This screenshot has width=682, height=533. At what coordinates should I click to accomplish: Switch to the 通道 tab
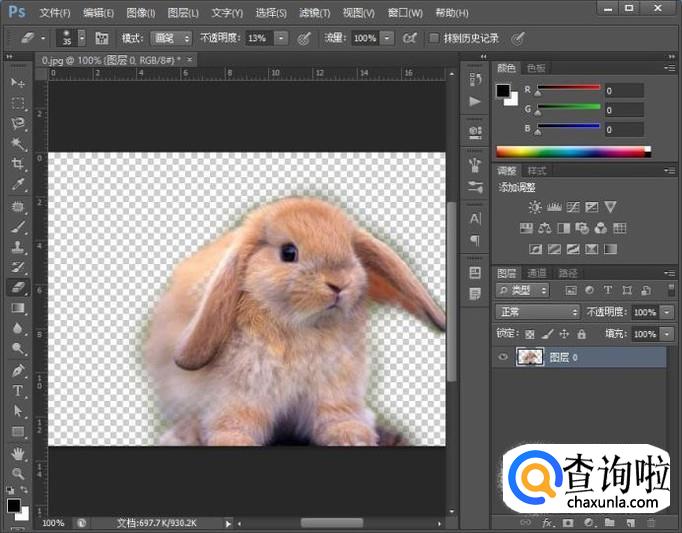pyautogui.click(x=537, y=272)
